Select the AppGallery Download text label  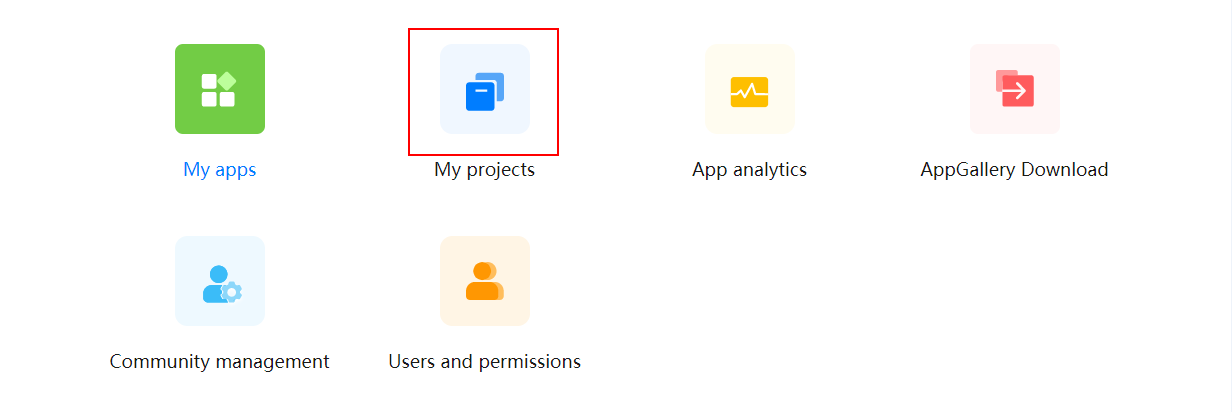(1015, 170)
